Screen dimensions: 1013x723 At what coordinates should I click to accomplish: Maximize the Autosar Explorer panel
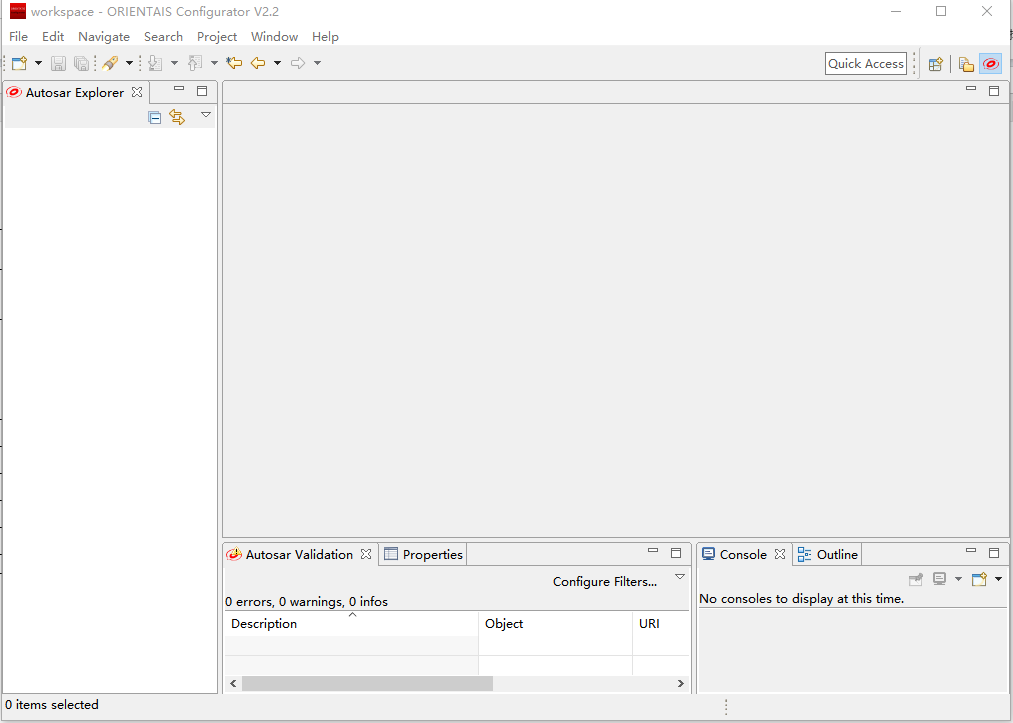[x=202, y=91]
